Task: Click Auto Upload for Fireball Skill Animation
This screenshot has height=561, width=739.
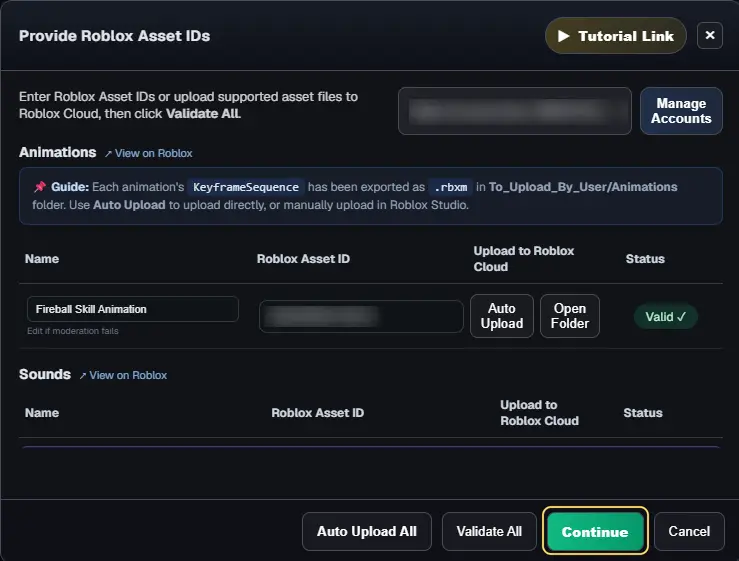Action: pos(501,316)
